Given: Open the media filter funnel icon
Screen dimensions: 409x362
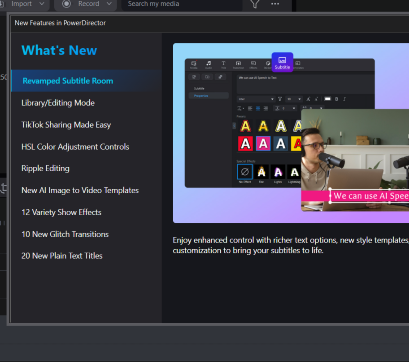Looking at the screenshot, I should 255,4.
